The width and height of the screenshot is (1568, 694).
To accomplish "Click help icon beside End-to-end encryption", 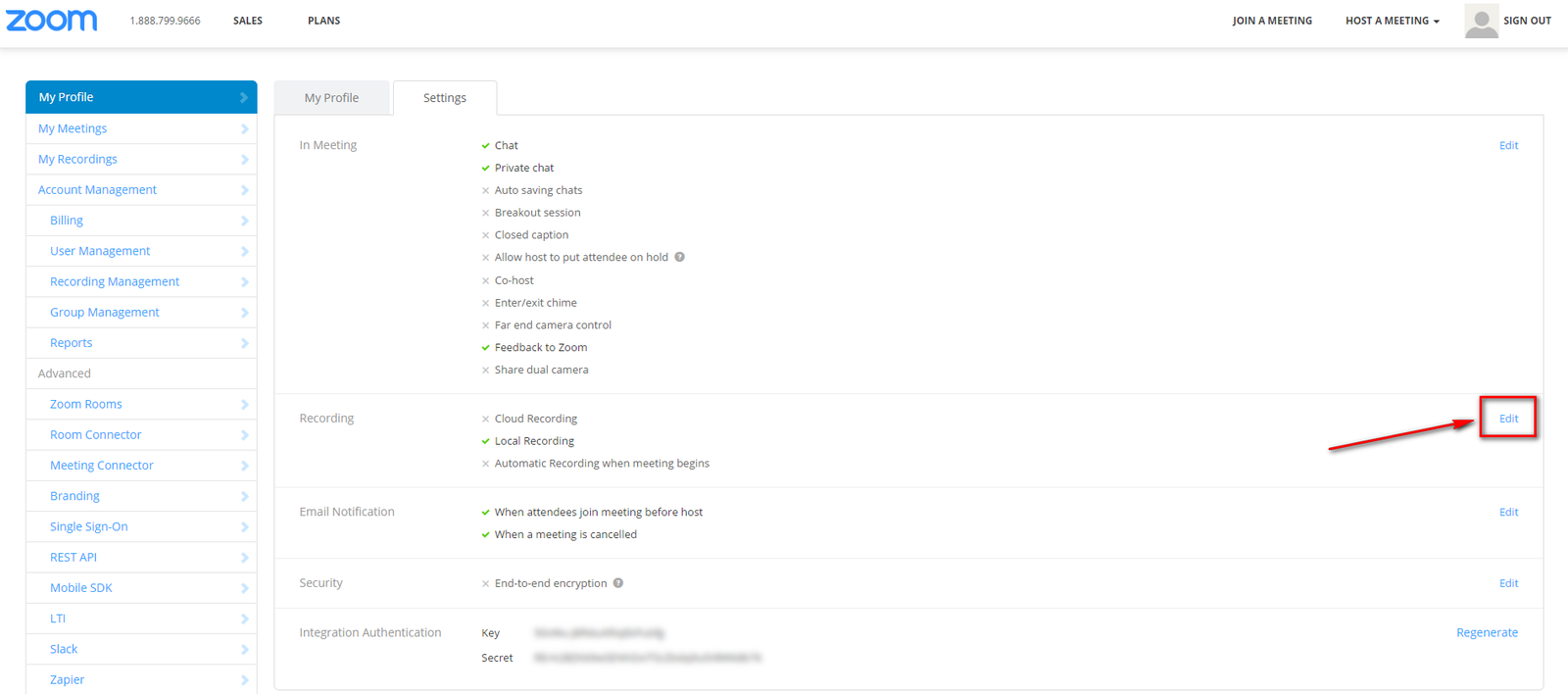I will 618,583.
